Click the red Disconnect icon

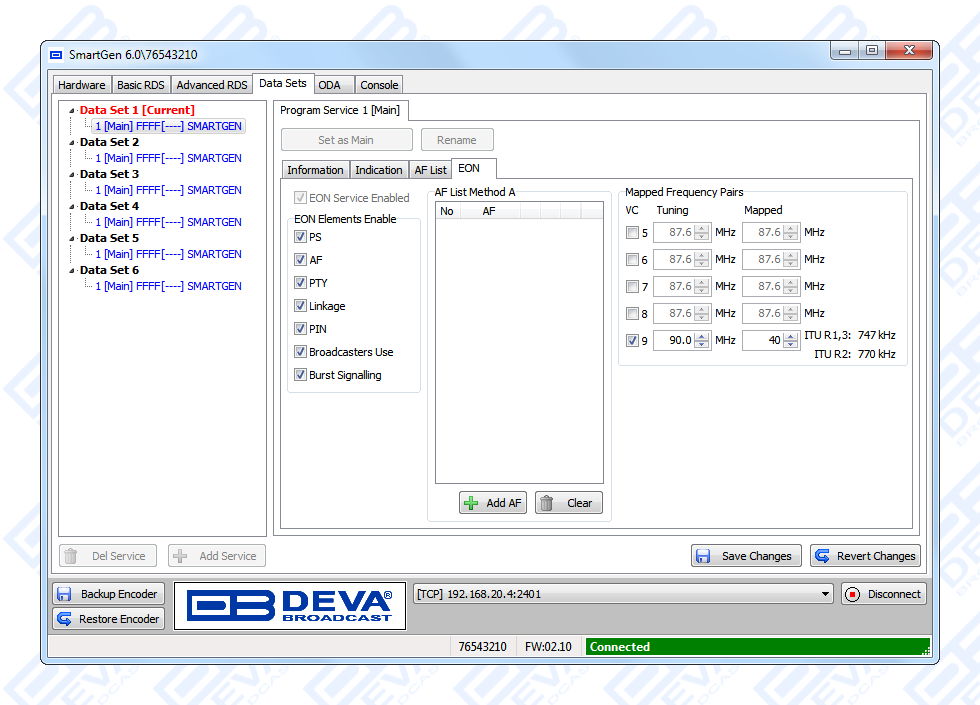pyautogui.click(x=852, y=594)
